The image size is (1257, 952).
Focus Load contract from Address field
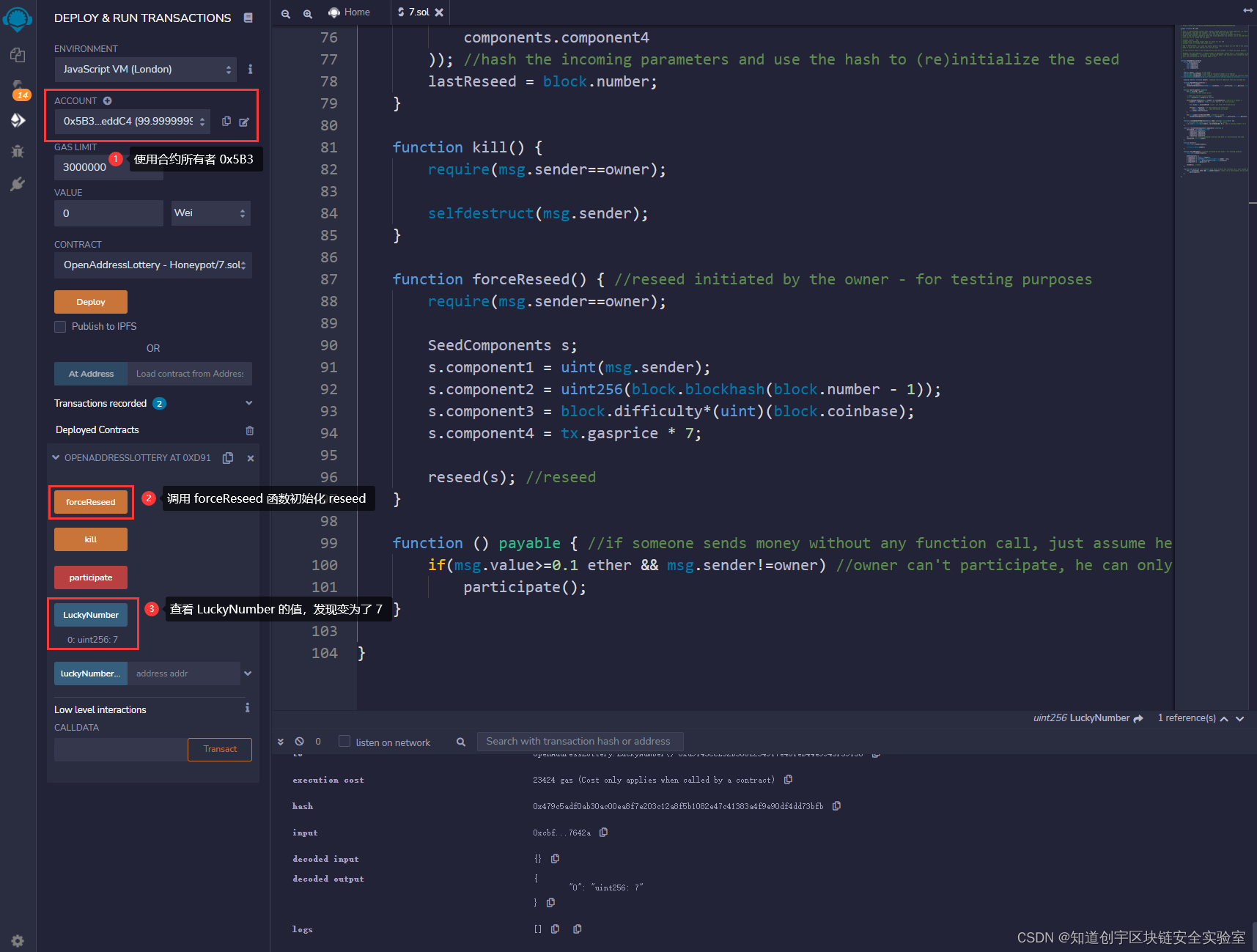(x=190, y=374)
